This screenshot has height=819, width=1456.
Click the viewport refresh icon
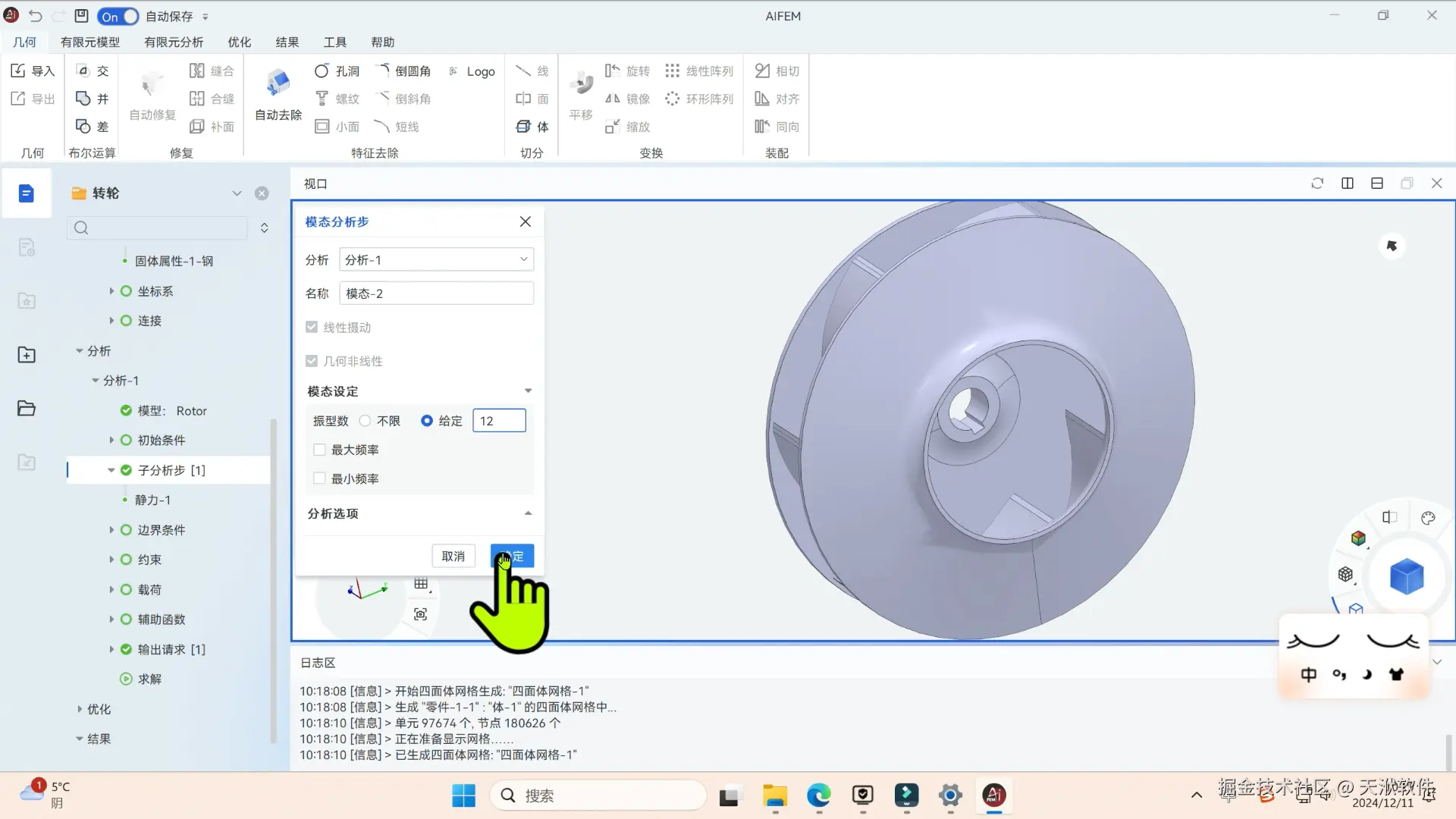coord(1317,184)
